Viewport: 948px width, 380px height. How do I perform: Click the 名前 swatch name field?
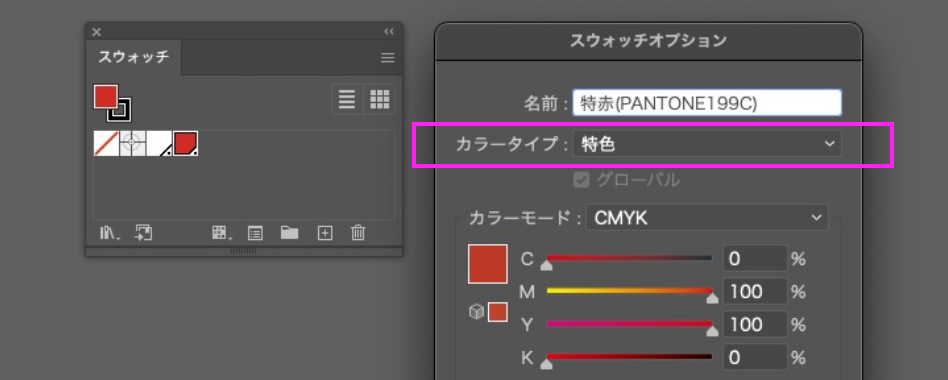[707, 103]
